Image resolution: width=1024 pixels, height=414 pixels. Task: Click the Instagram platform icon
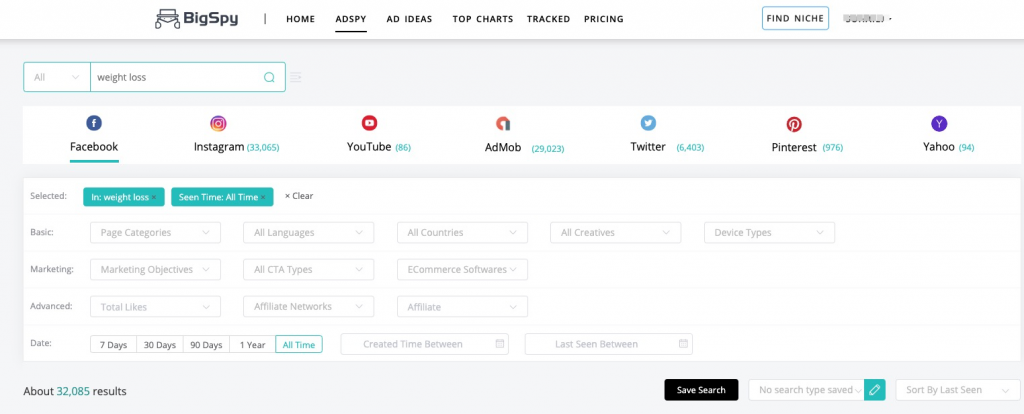tap(218, 123)
